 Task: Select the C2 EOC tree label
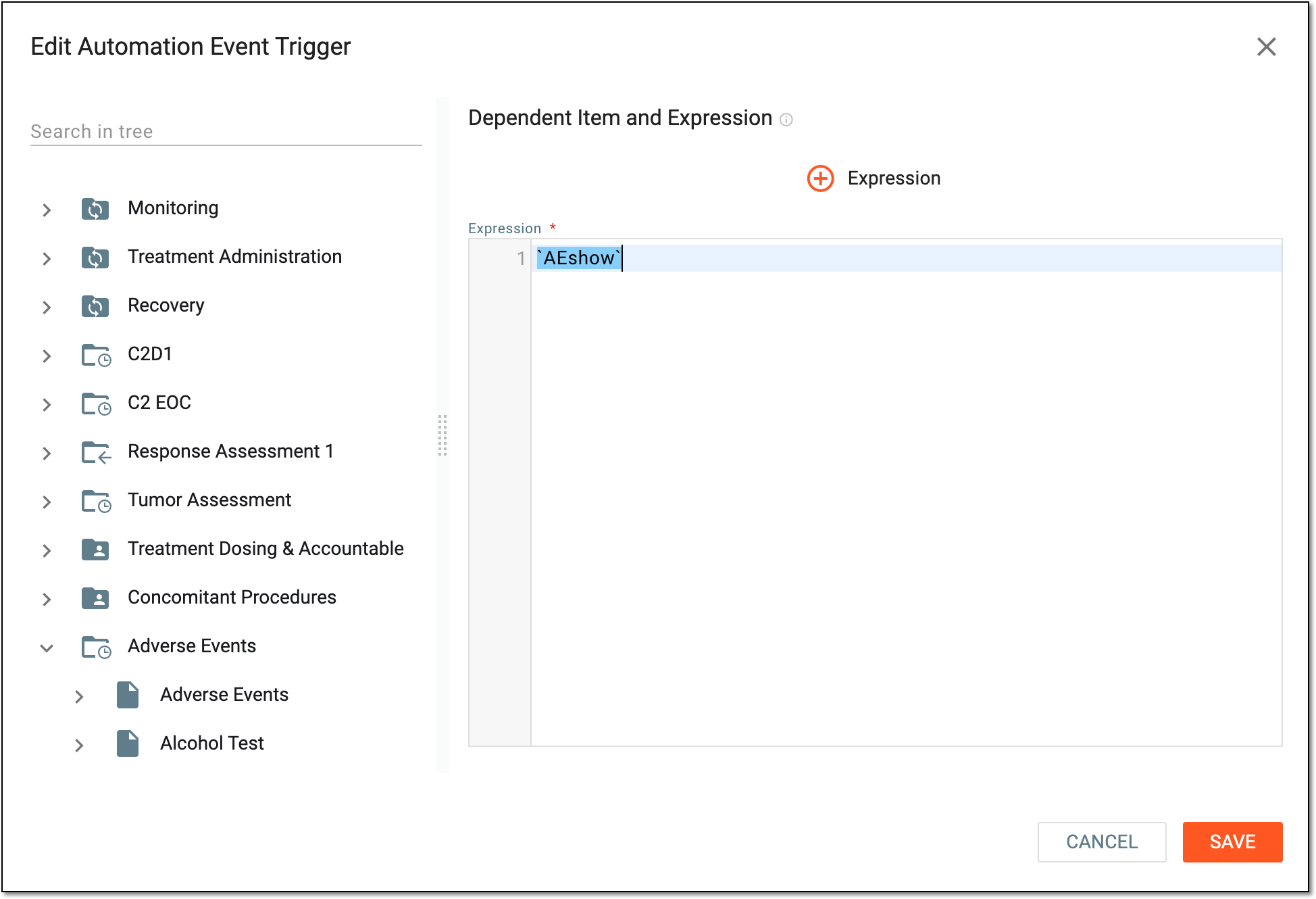point(159,402)
